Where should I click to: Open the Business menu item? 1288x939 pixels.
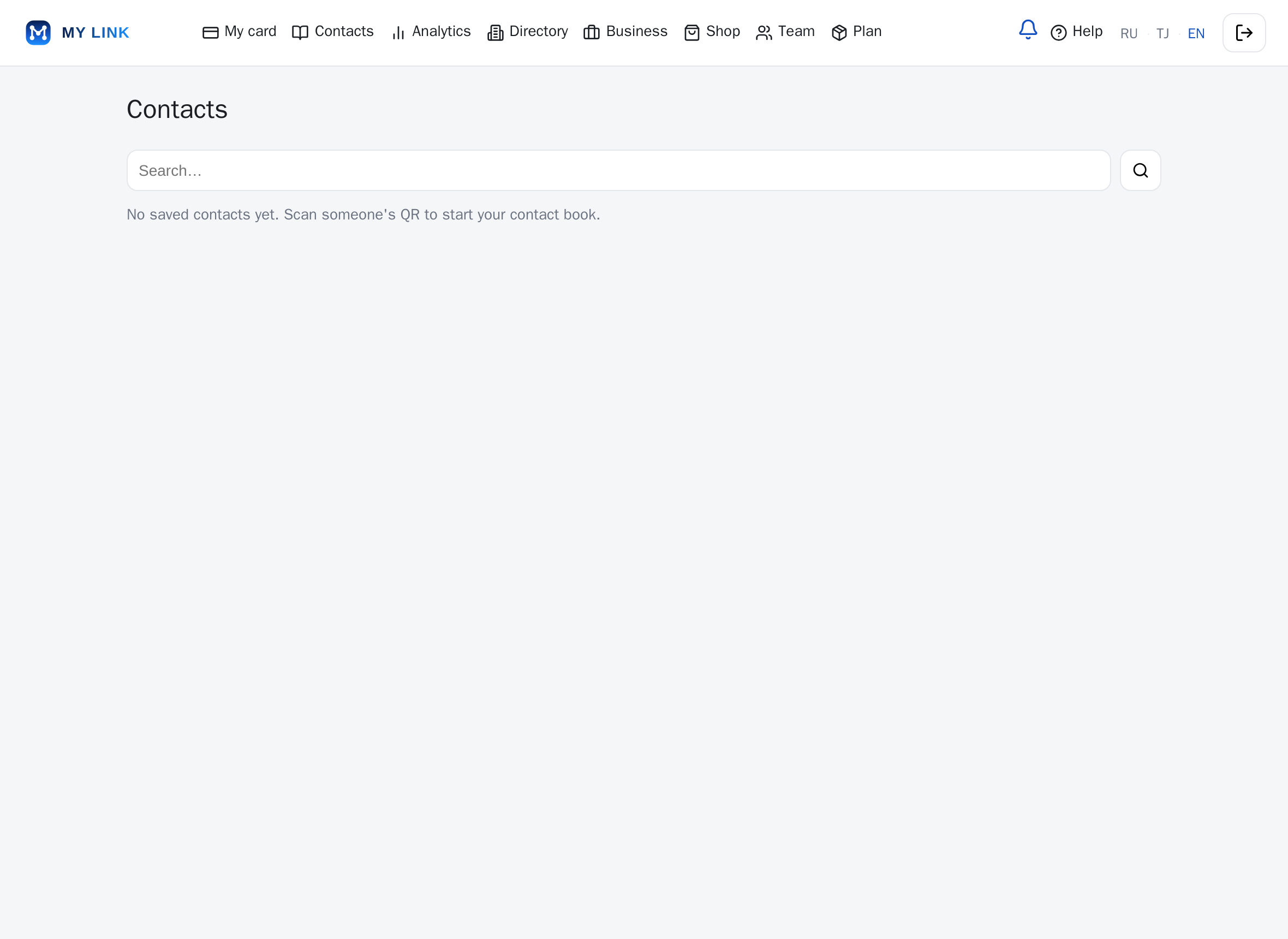click(x=625, y=32)
